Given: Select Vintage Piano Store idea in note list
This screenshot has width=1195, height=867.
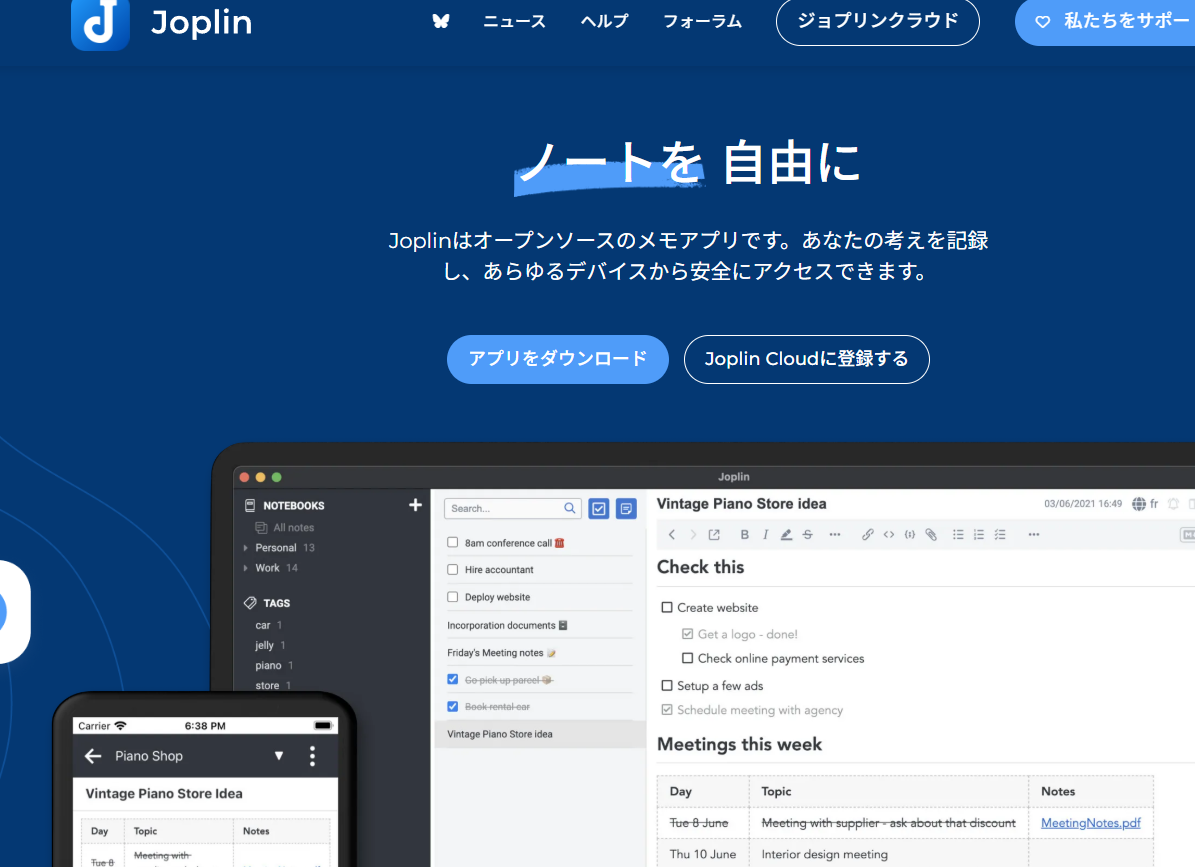Looking at the screenshot, I should 540,734.
